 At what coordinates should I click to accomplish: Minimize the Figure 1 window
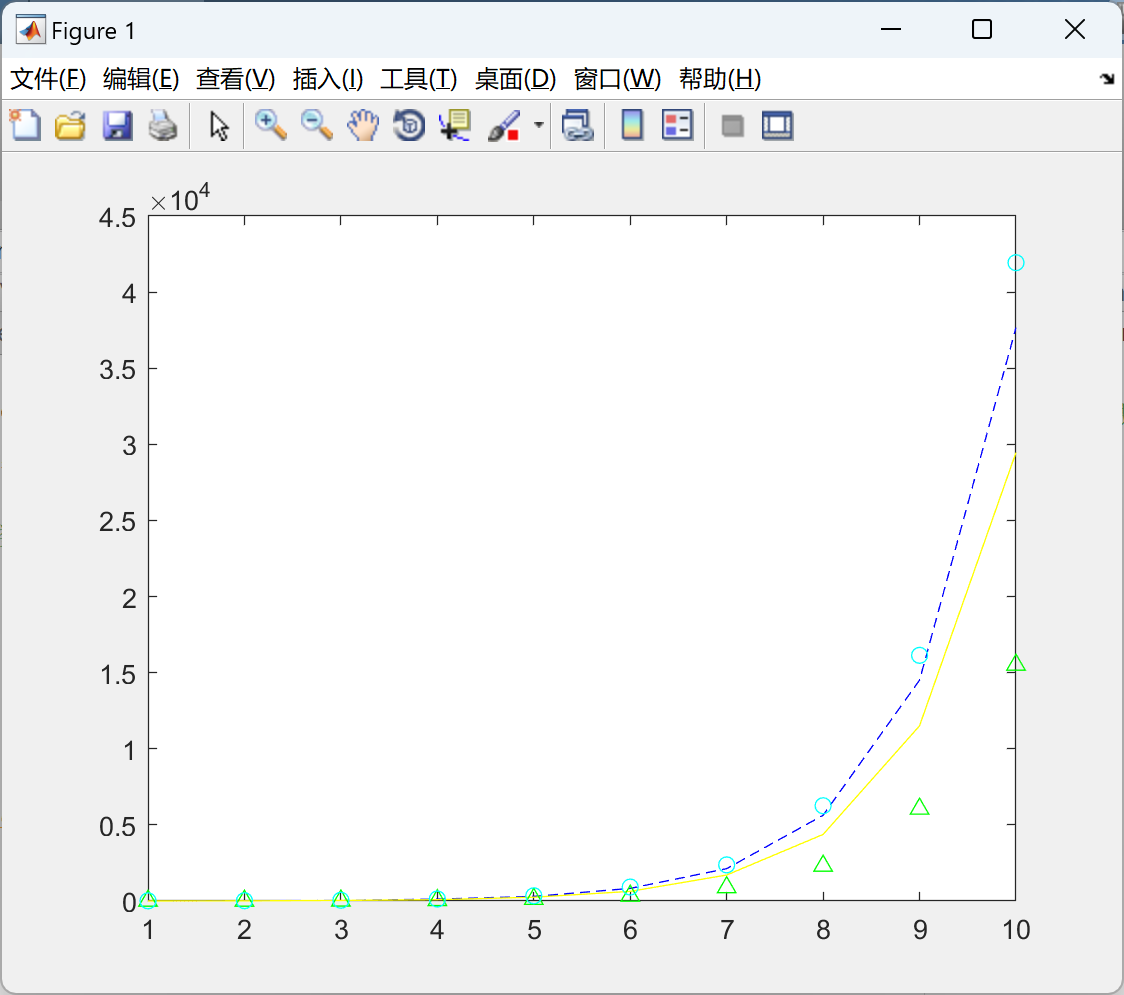click(890, 29)
